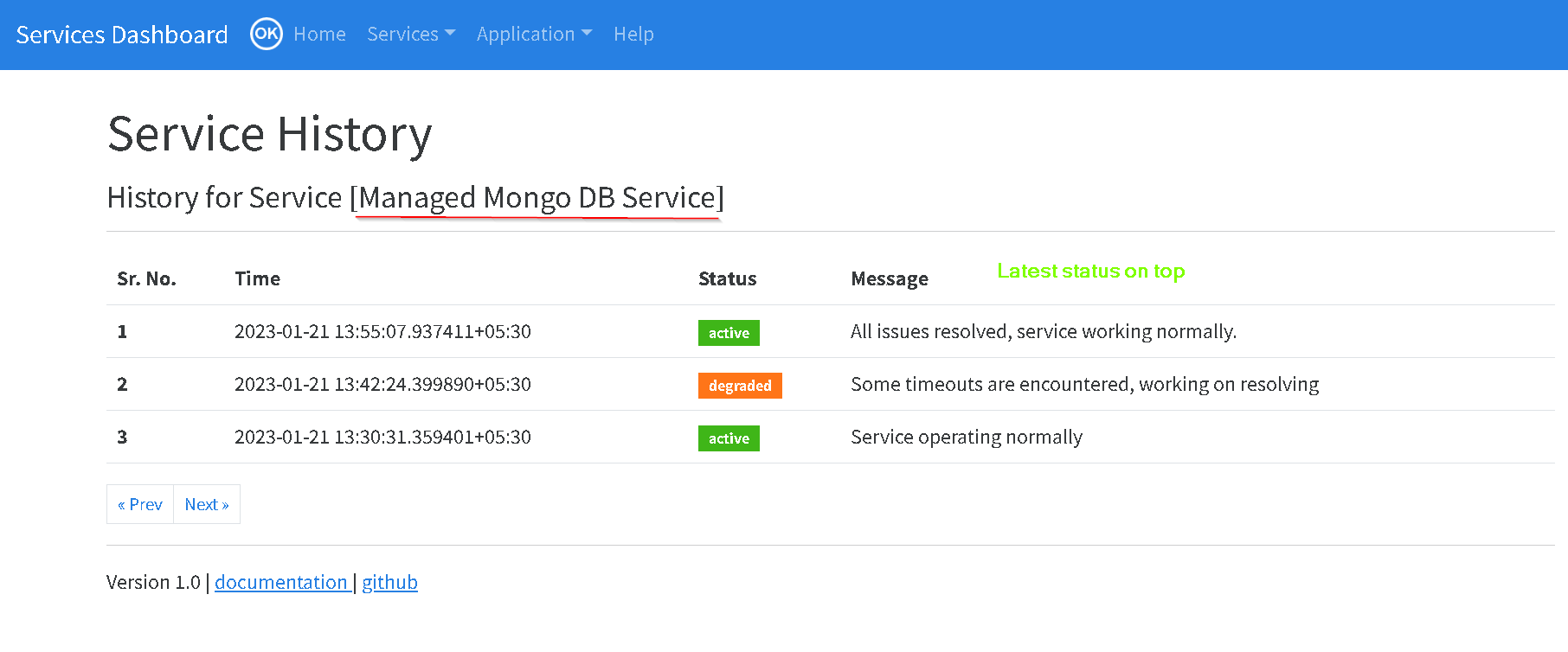Select timestamp 2023-01-21 13:30:31.359401+05:30
Screen dimensions: 1568x652
(x=382, y=437)
